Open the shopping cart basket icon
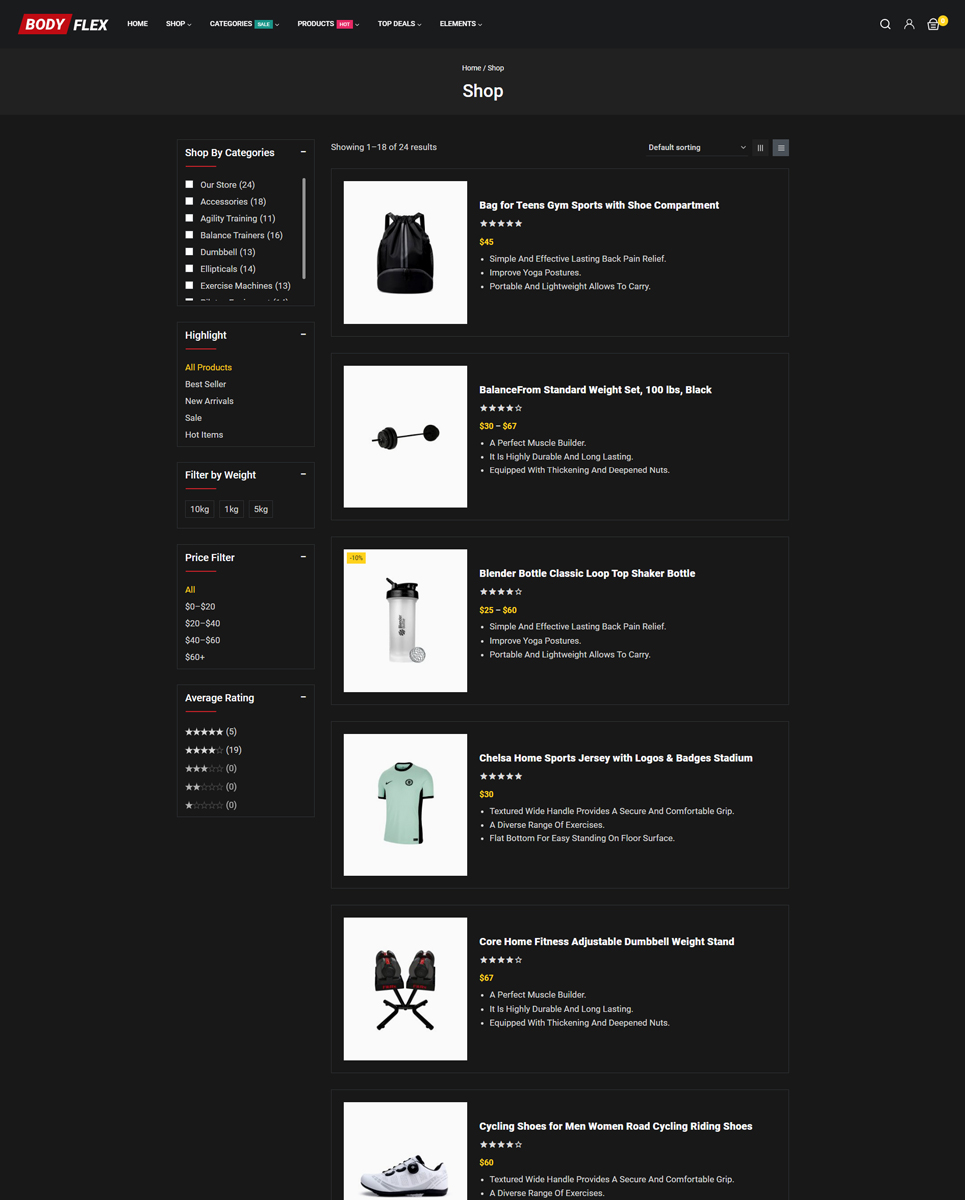The height and width of the screenshot is (1200, 965). tap(934, 24)
